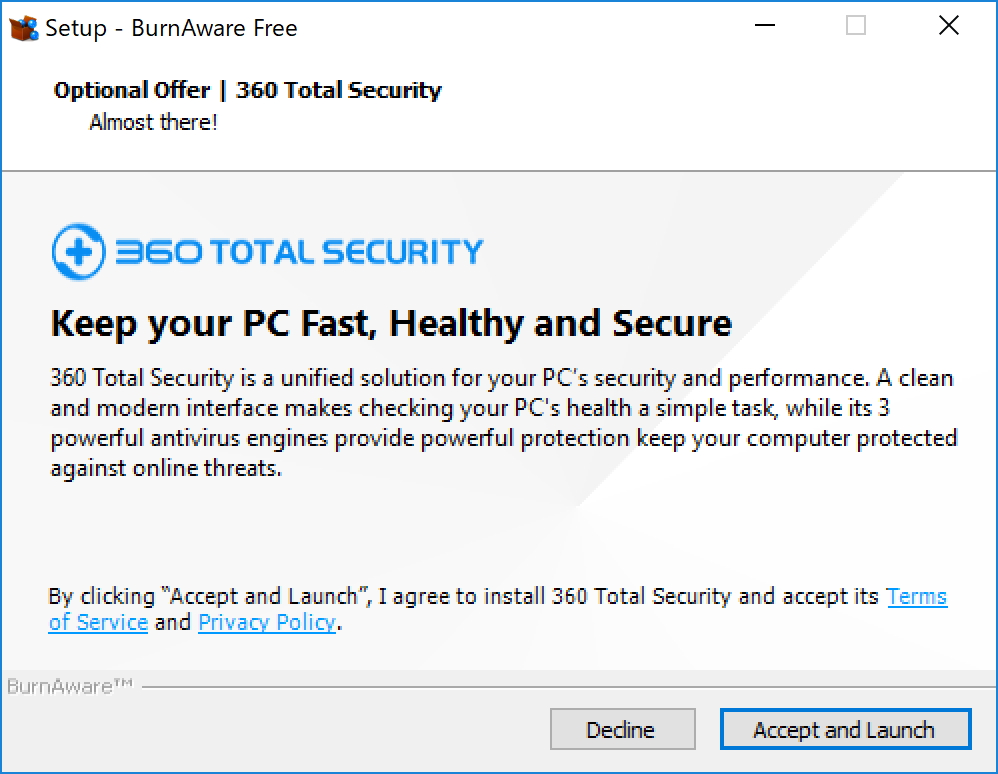998x774 pixels.
Task: Decline the 360 Total Security offer
Action: pyautogui.click(x=622, y=730)
